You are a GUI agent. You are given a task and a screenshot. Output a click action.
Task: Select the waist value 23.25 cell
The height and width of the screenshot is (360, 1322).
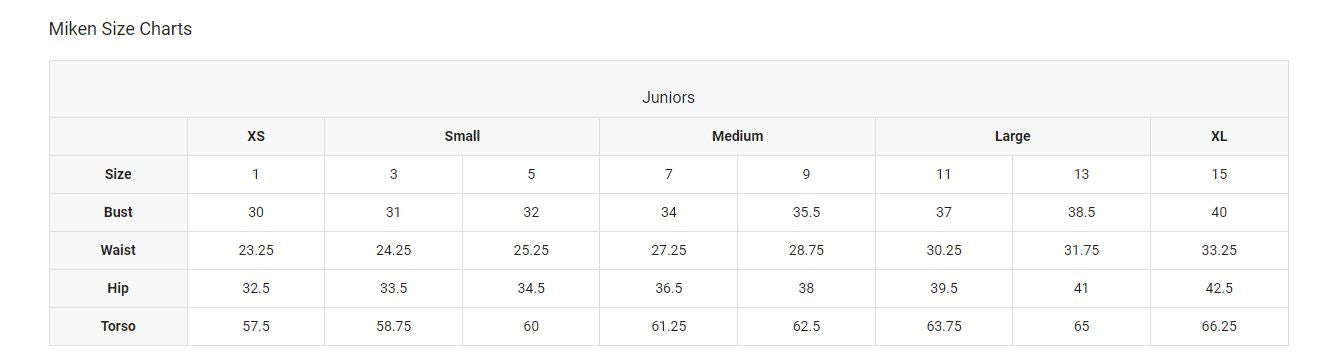pos(256,250)
